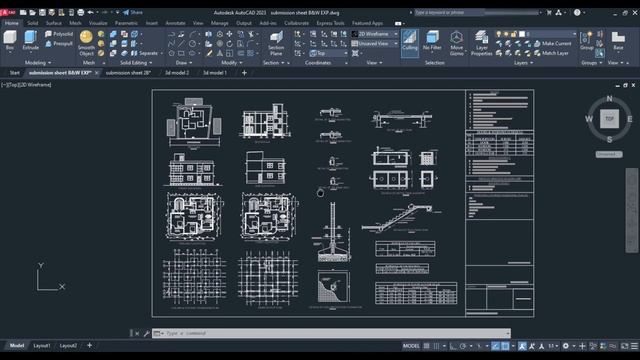Open Layer Properties manager
640x360 pixels.
(x=482, y=43)
